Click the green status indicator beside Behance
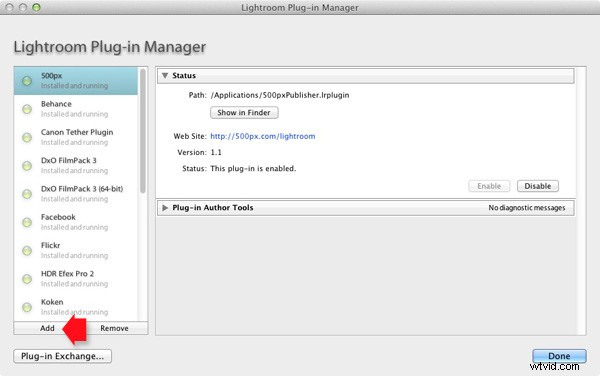The image size is (600, 376). [27, 109]
